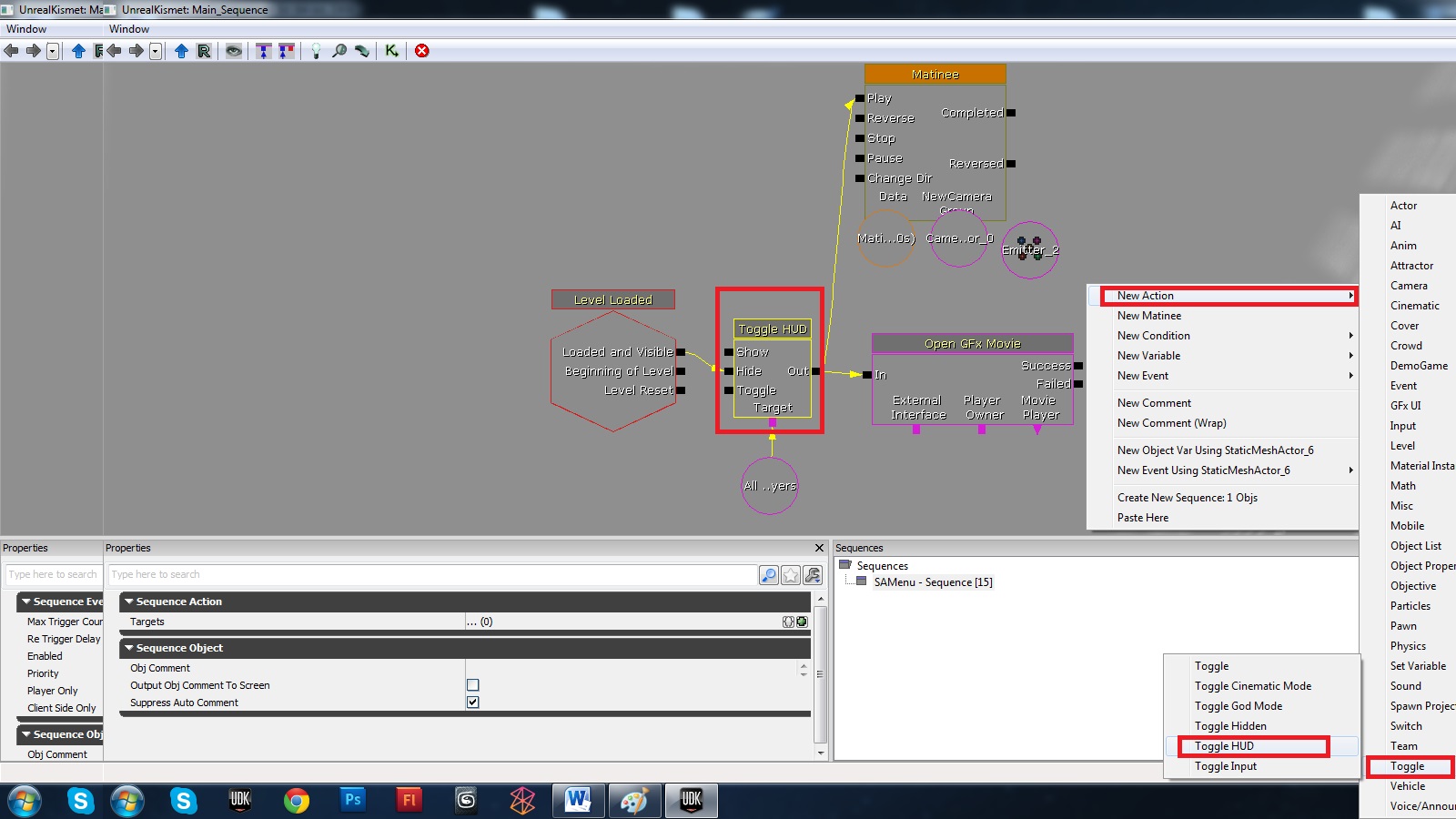Click the green K icon in the toolbar
Image resolution: width=1456 pixels, height=819 pixels.
(x=391, y=51)
